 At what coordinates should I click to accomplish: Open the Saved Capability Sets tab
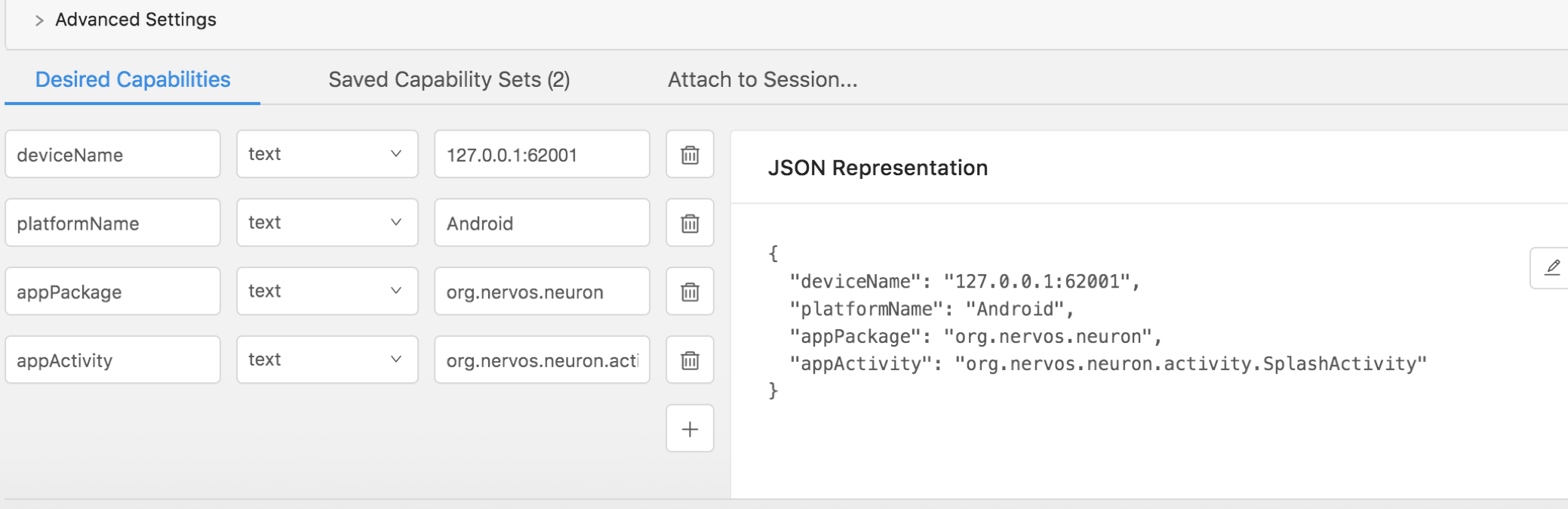tap(449, 79)
